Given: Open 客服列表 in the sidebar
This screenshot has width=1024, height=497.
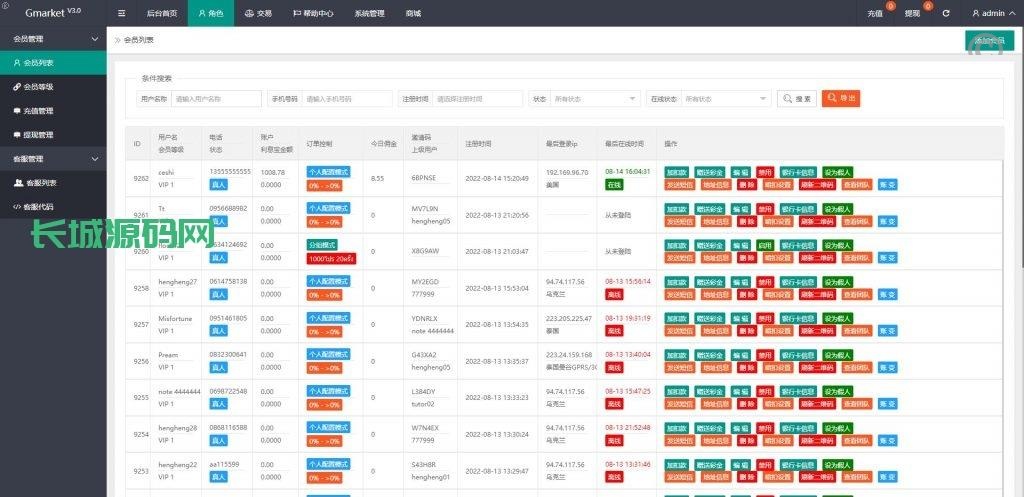Looking at the screenshot, I should coord(40,183).
